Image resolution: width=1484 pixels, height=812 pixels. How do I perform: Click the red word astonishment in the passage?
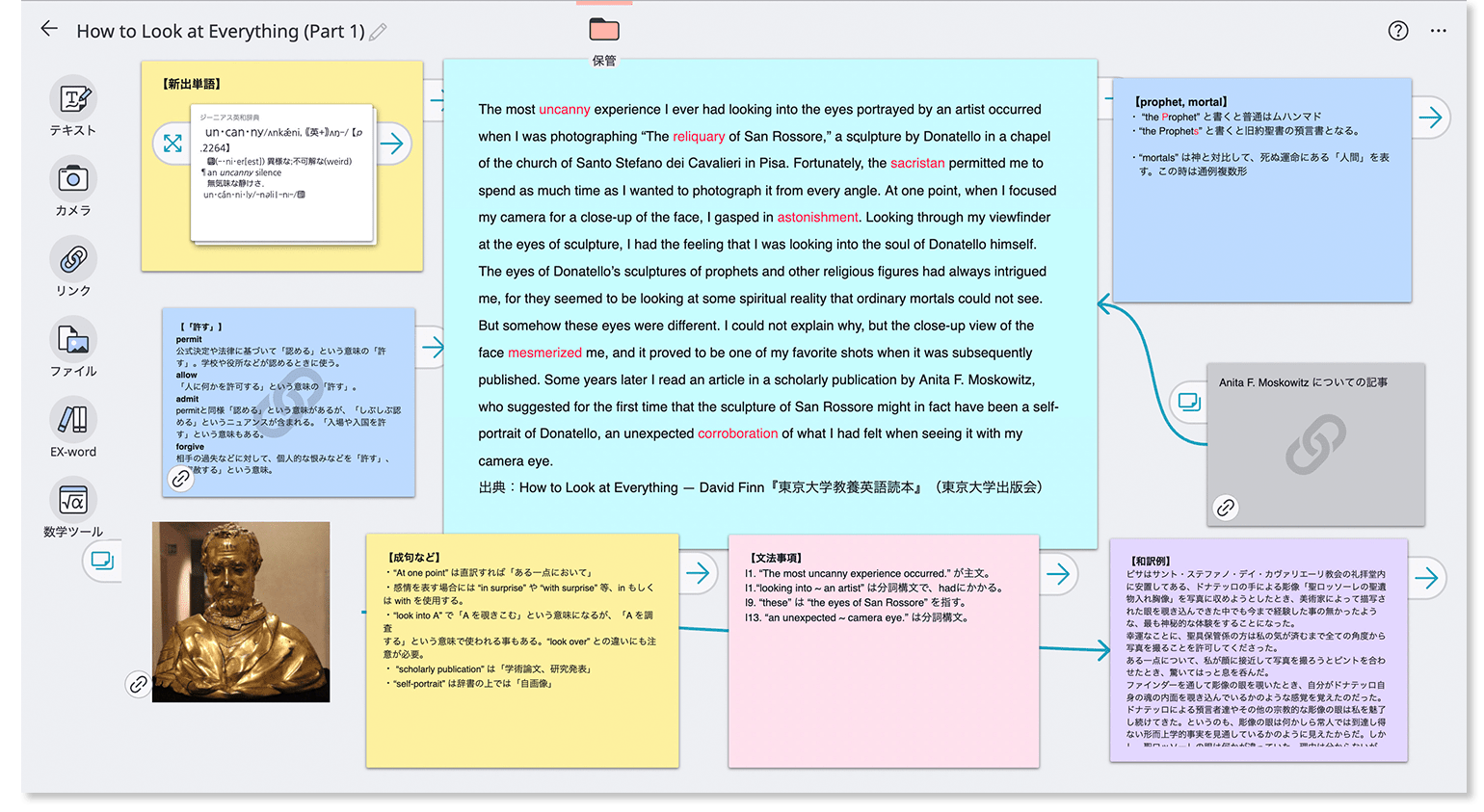click(x=818, y=217)
